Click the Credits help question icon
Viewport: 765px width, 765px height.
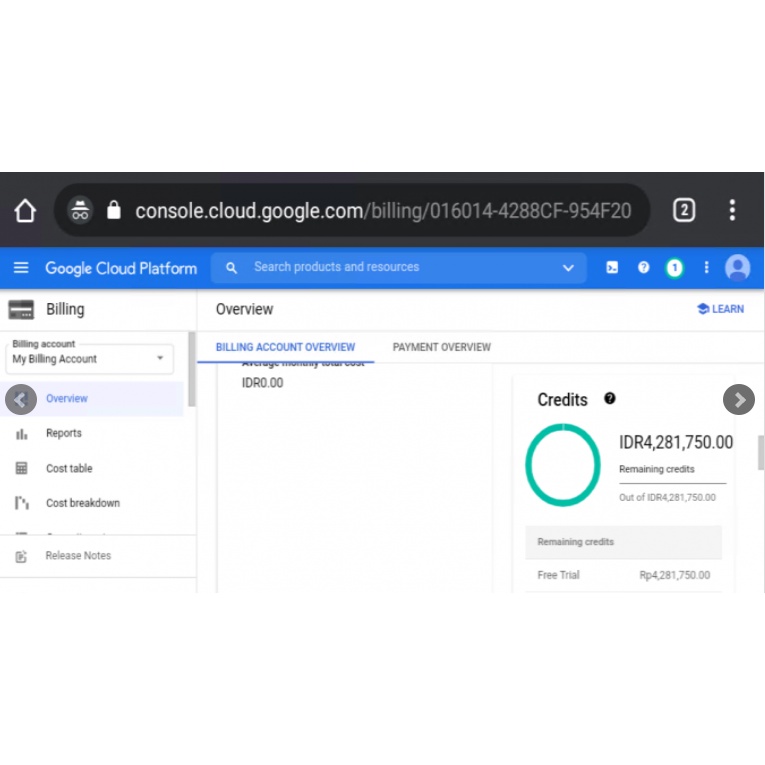[609, 399]
